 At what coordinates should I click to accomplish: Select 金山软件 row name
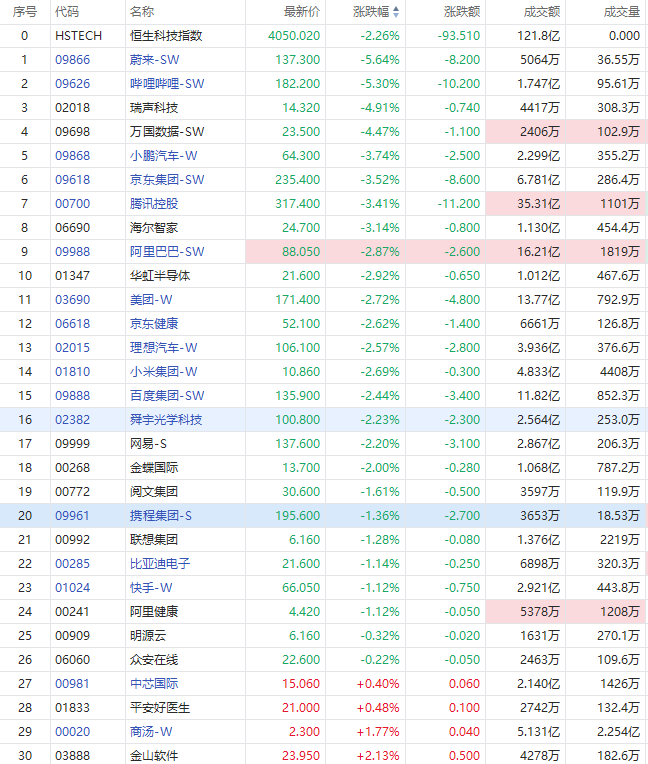[154, 755]
